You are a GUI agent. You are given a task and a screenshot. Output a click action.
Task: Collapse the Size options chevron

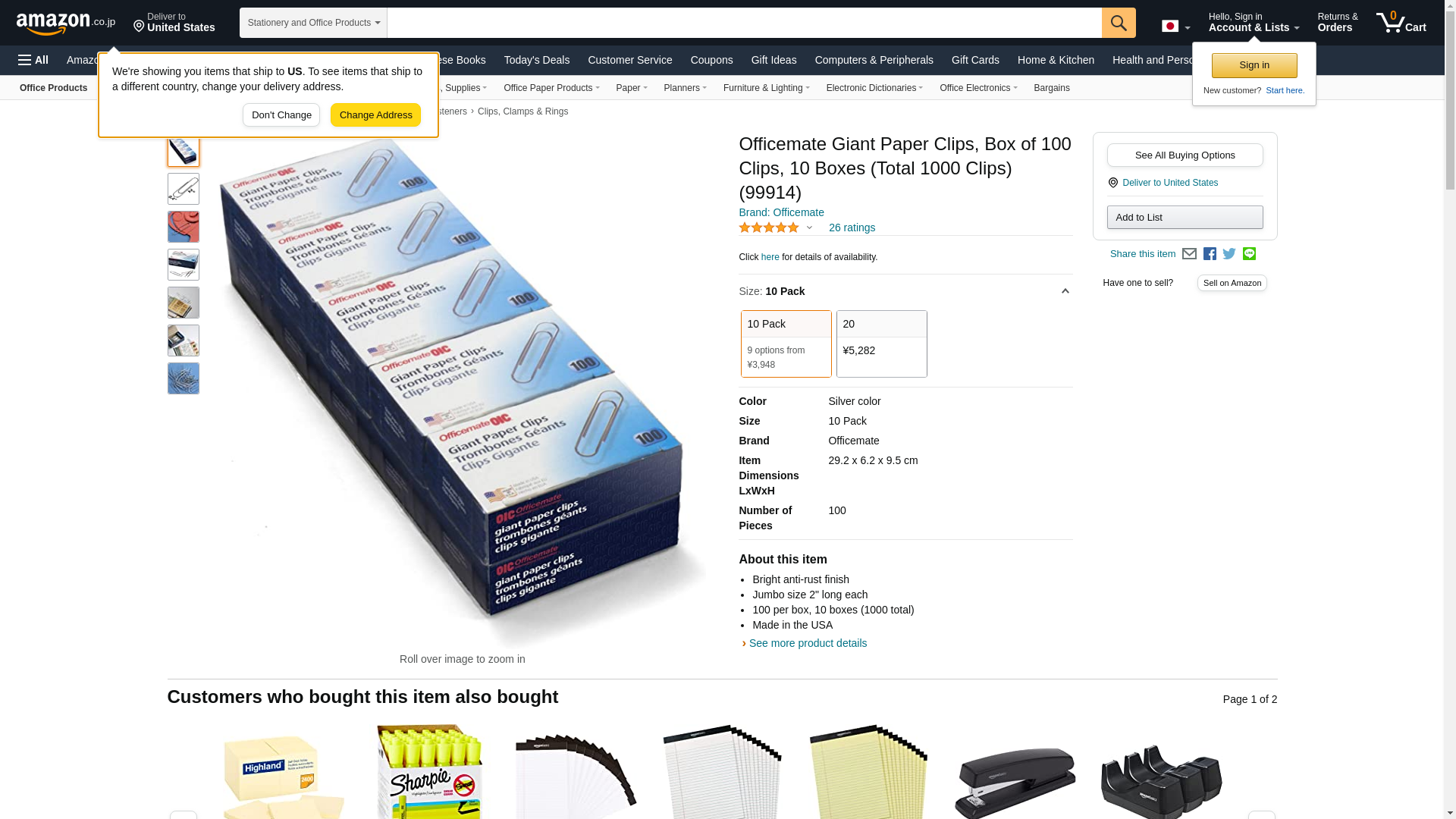pyautogui.click(x=1065, y=291)
